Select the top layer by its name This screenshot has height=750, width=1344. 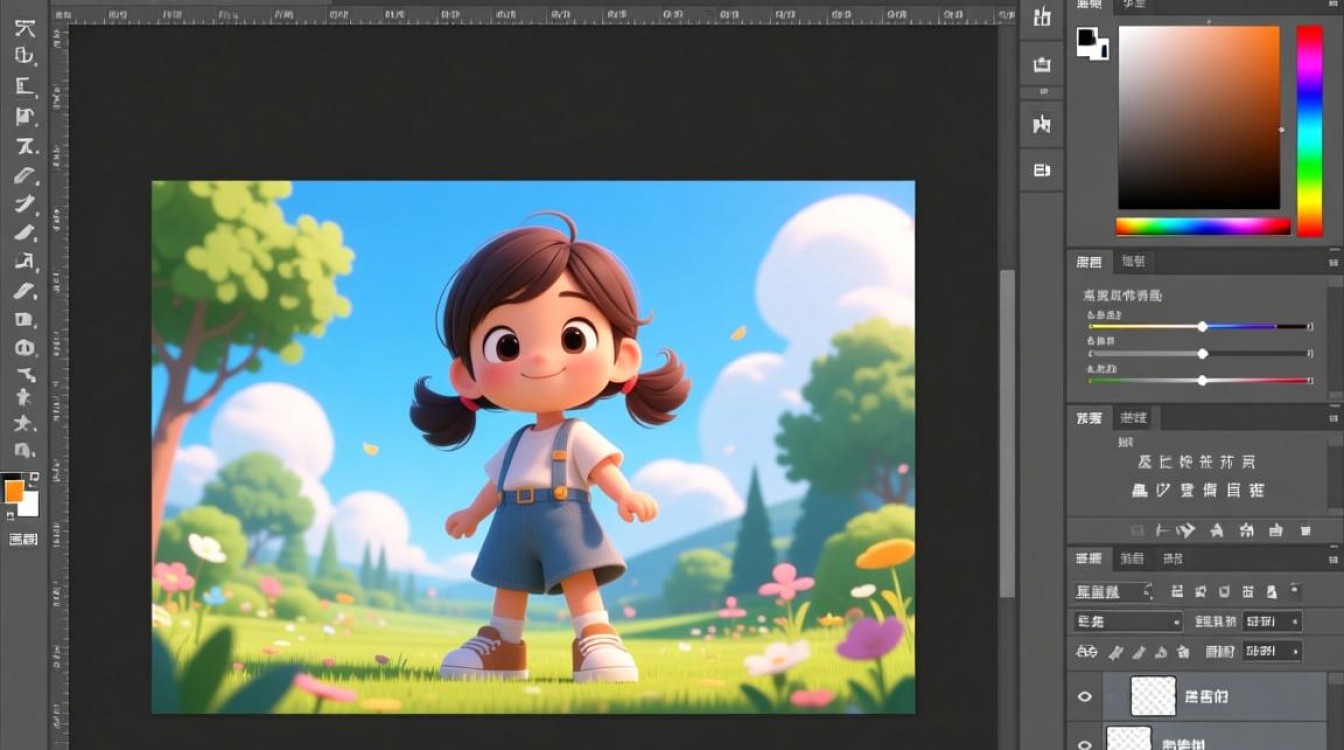click(x=1206, y=697)
